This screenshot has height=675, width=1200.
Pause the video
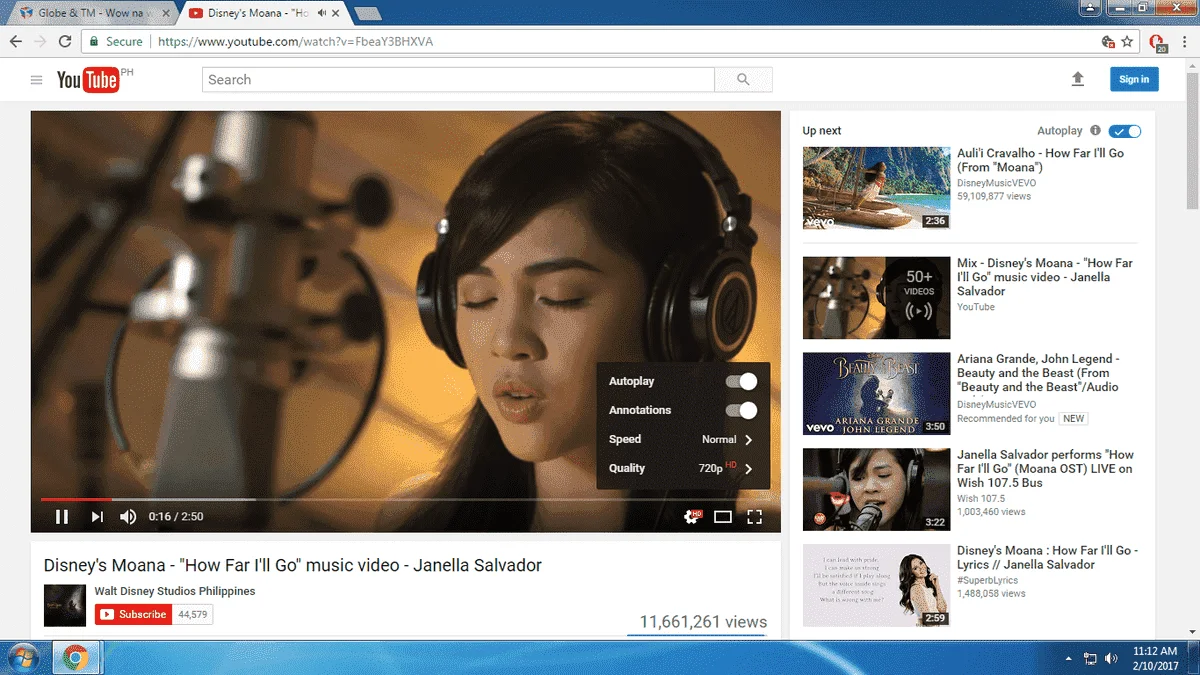click(x=62, y=517)
